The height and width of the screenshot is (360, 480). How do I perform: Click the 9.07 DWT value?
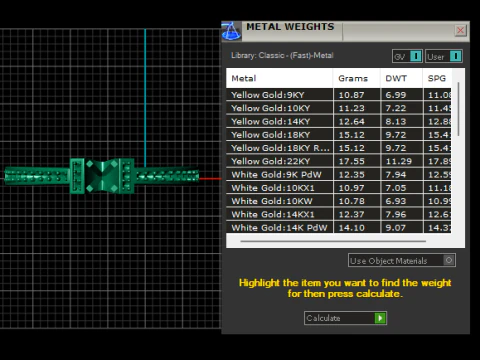click(396, 228)
